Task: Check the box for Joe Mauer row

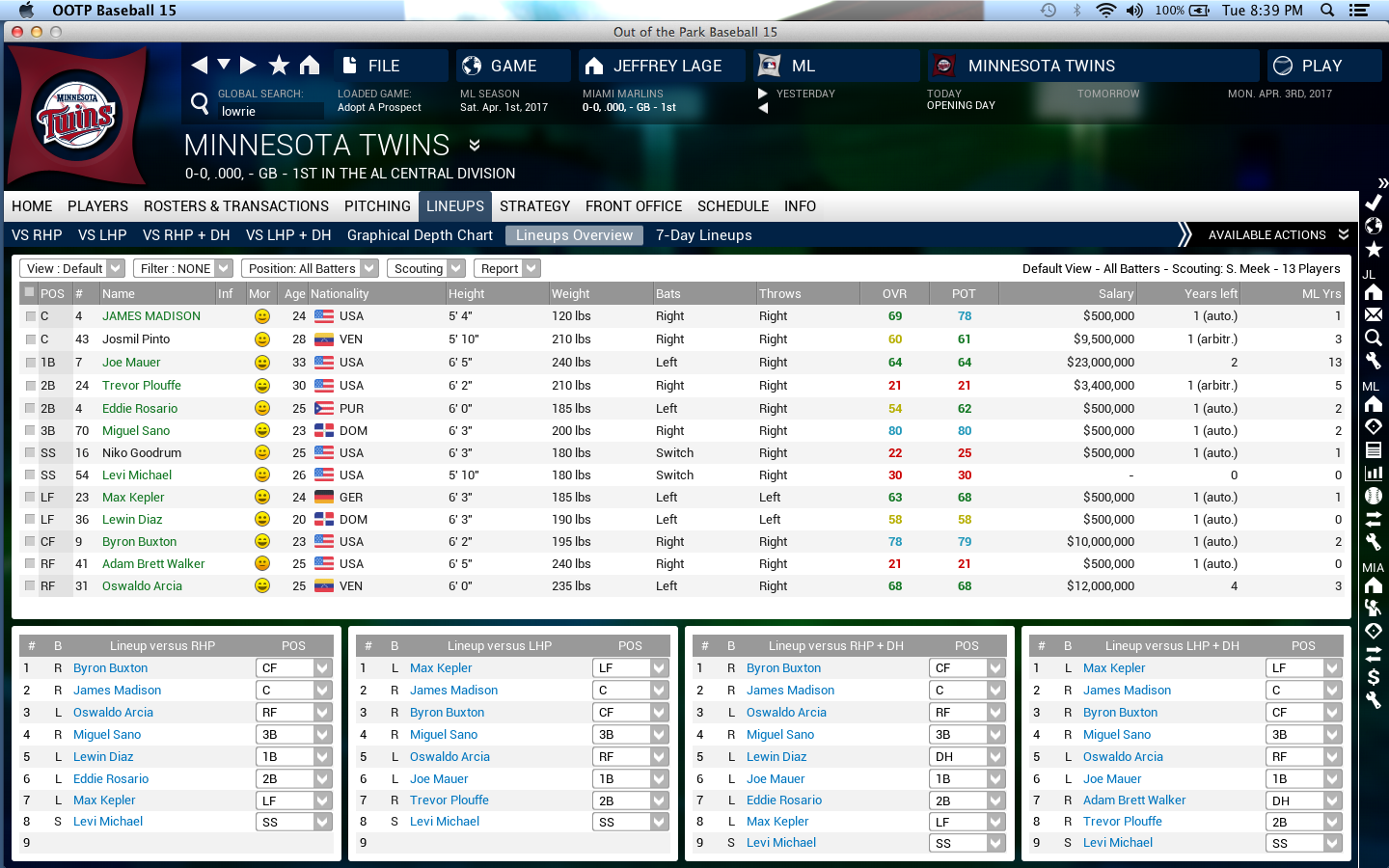Action: 30,363
